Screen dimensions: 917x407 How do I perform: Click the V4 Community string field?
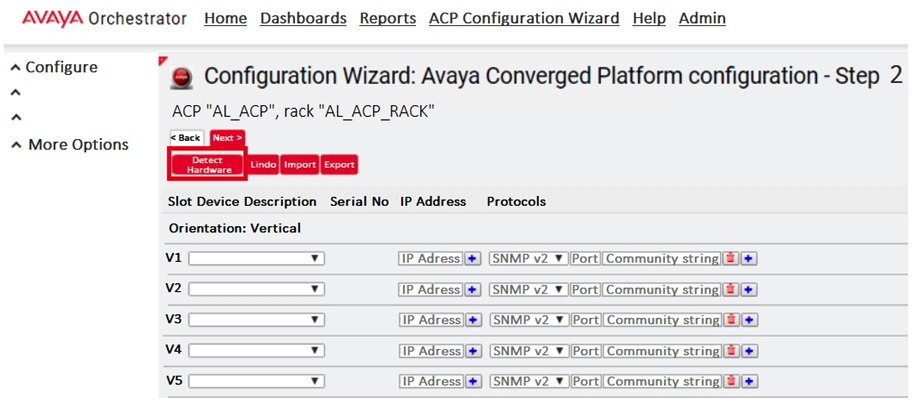[662, 351]
